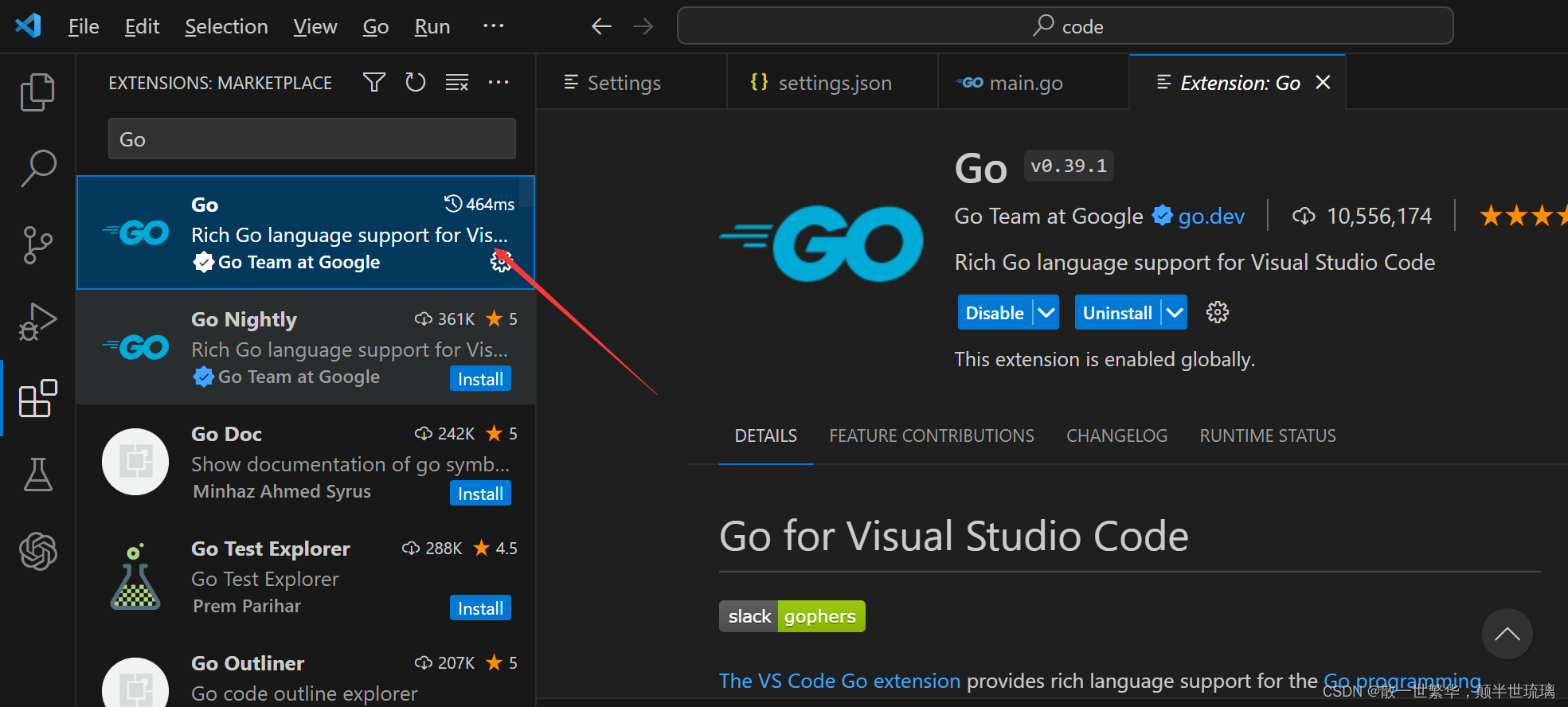Open Source Control view
1568x707 pixels.
tap(37, 245)
